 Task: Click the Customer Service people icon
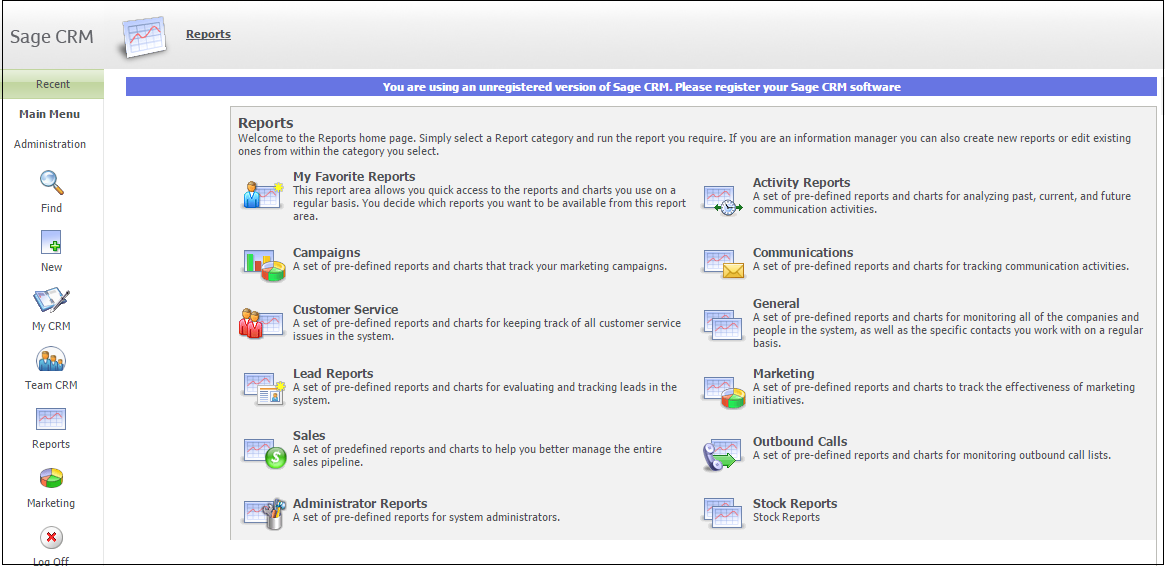[x=263, y=322]
